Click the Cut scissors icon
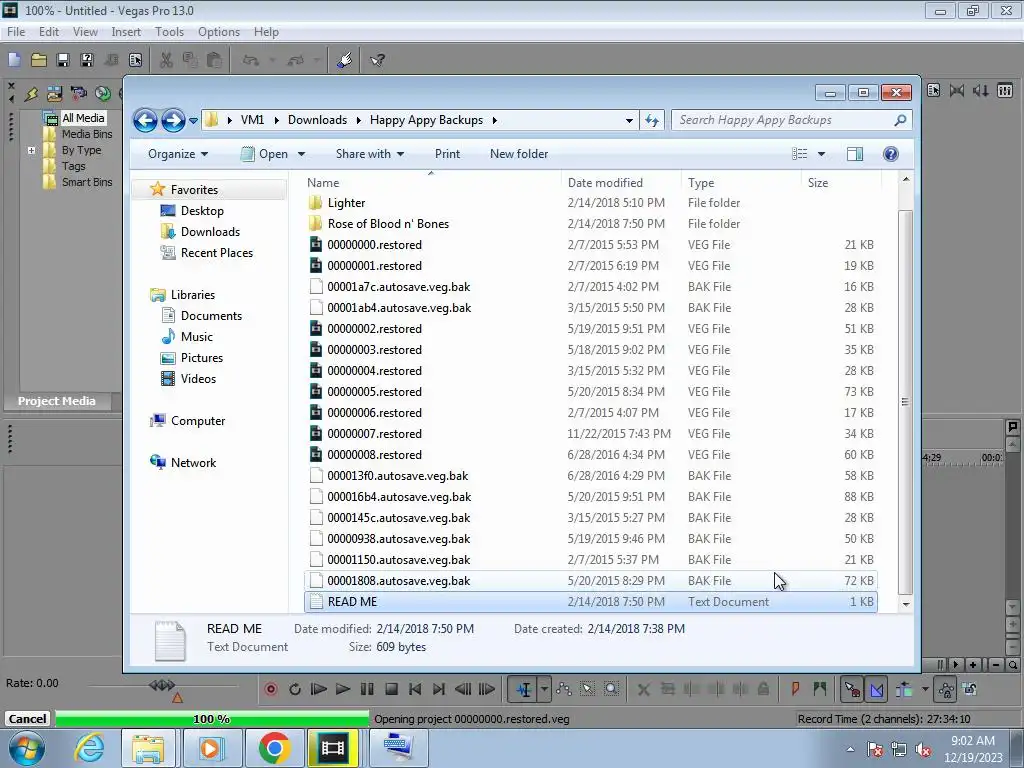The height and width of the screenshot is (768, 1024). point(166,60)
